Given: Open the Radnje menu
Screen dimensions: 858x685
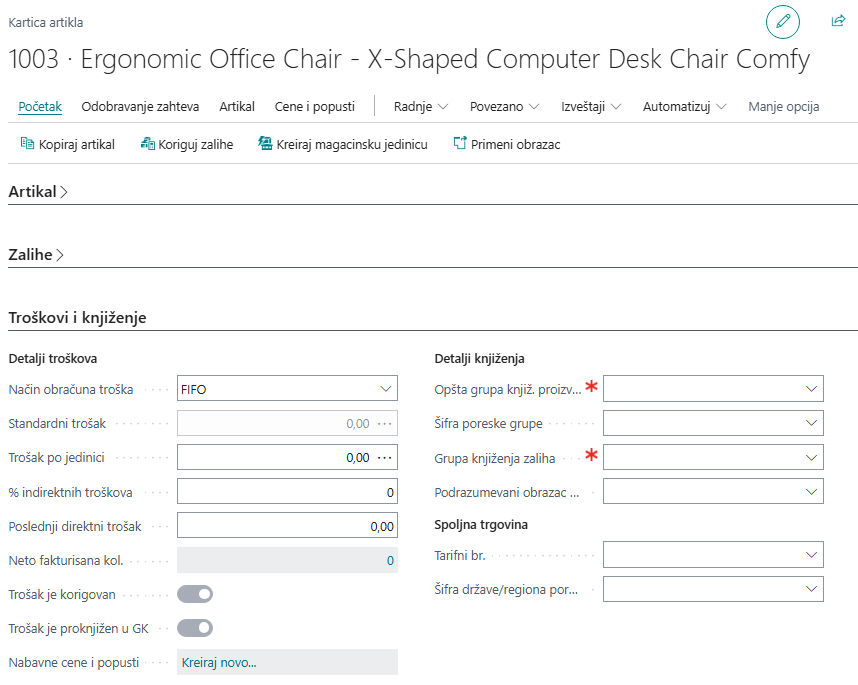Looking at the screenshot, I should [420, 106].
